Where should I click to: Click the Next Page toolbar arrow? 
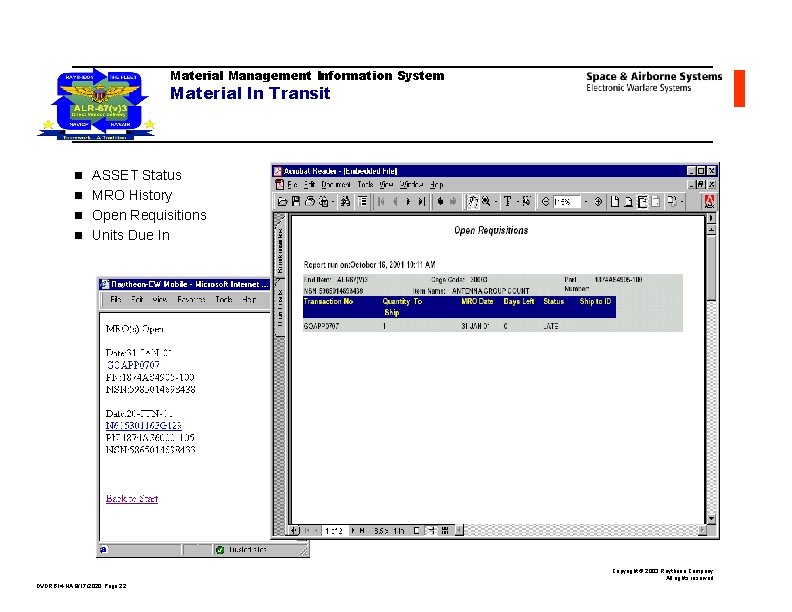(408, 201)
